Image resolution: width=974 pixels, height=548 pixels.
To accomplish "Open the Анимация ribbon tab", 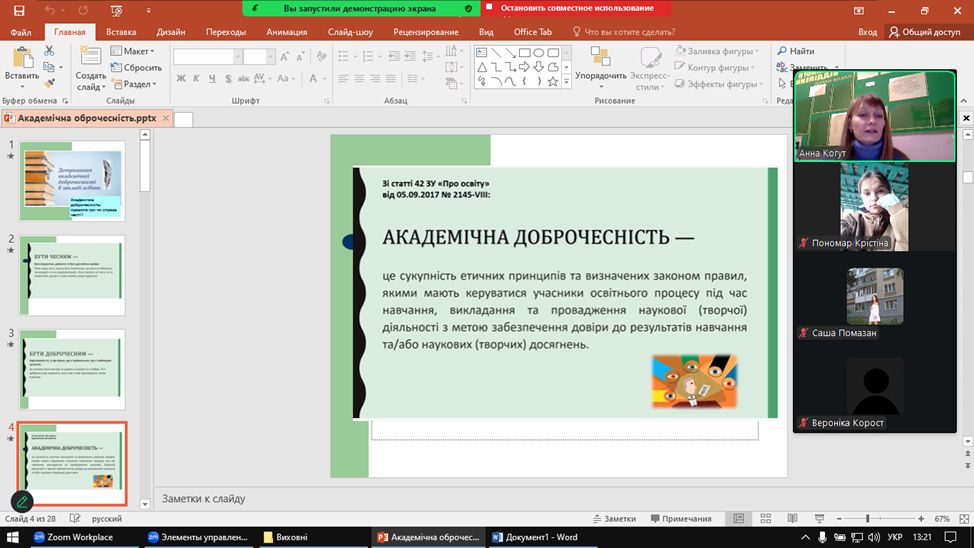I will pos(287,32).
